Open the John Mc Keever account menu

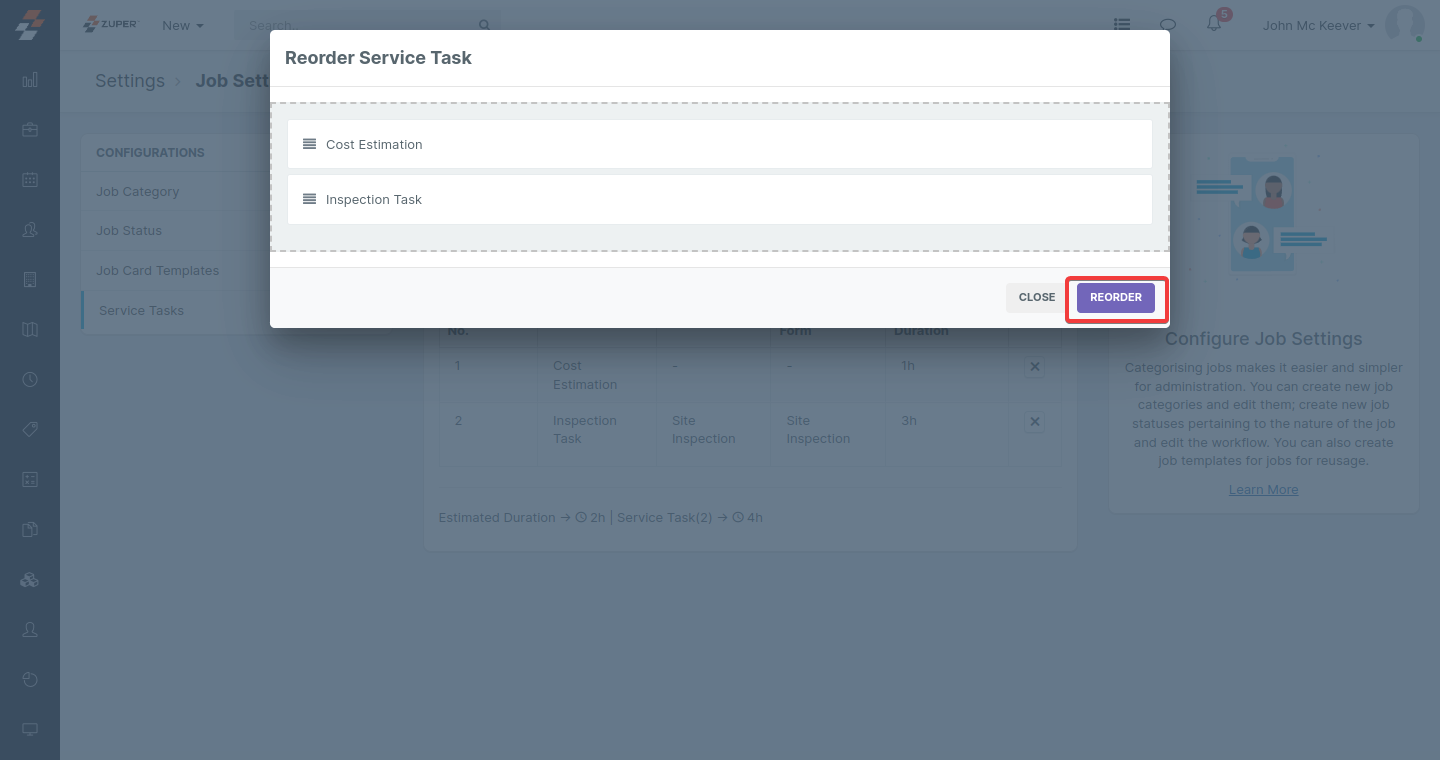click(x=1318, y=25)
